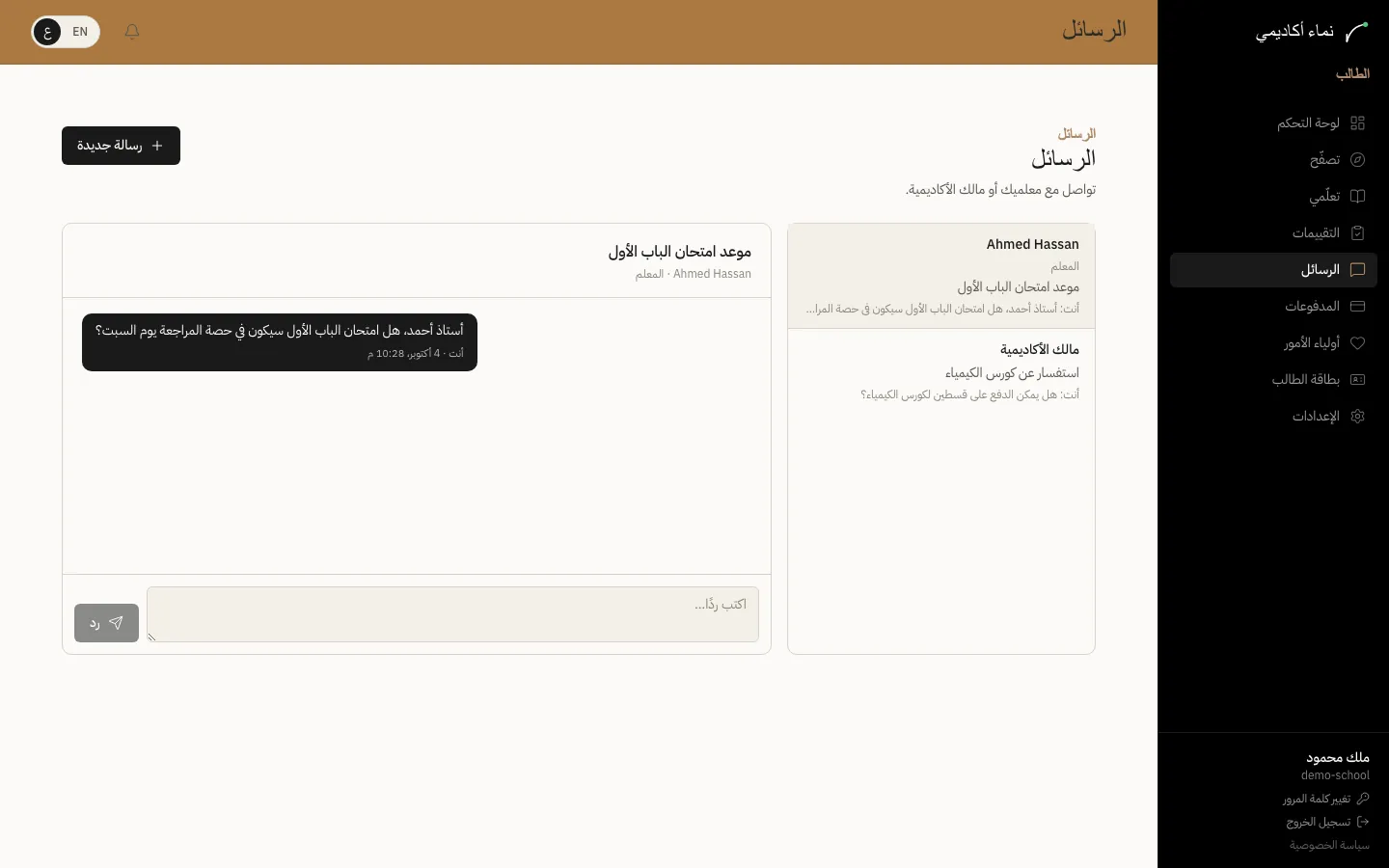This screenshot has width=1389, height=868.
Task: Open لوحة التحكم from the sidebar
Action: tap(1273, 123)
